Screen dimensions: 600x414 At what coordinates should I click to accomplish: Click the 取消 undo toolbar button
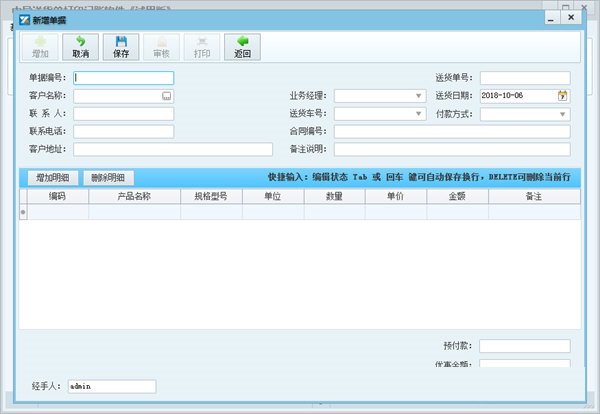[80, 47]
